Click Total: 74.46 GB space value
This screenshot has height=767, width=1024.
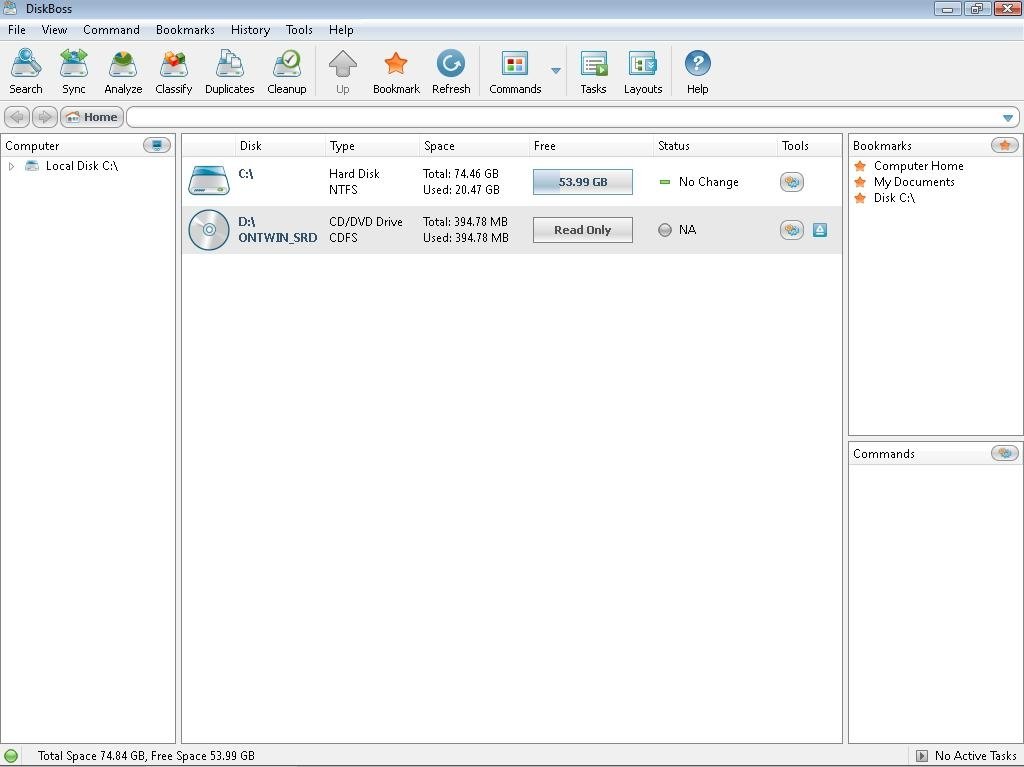[x=460, y=174]
